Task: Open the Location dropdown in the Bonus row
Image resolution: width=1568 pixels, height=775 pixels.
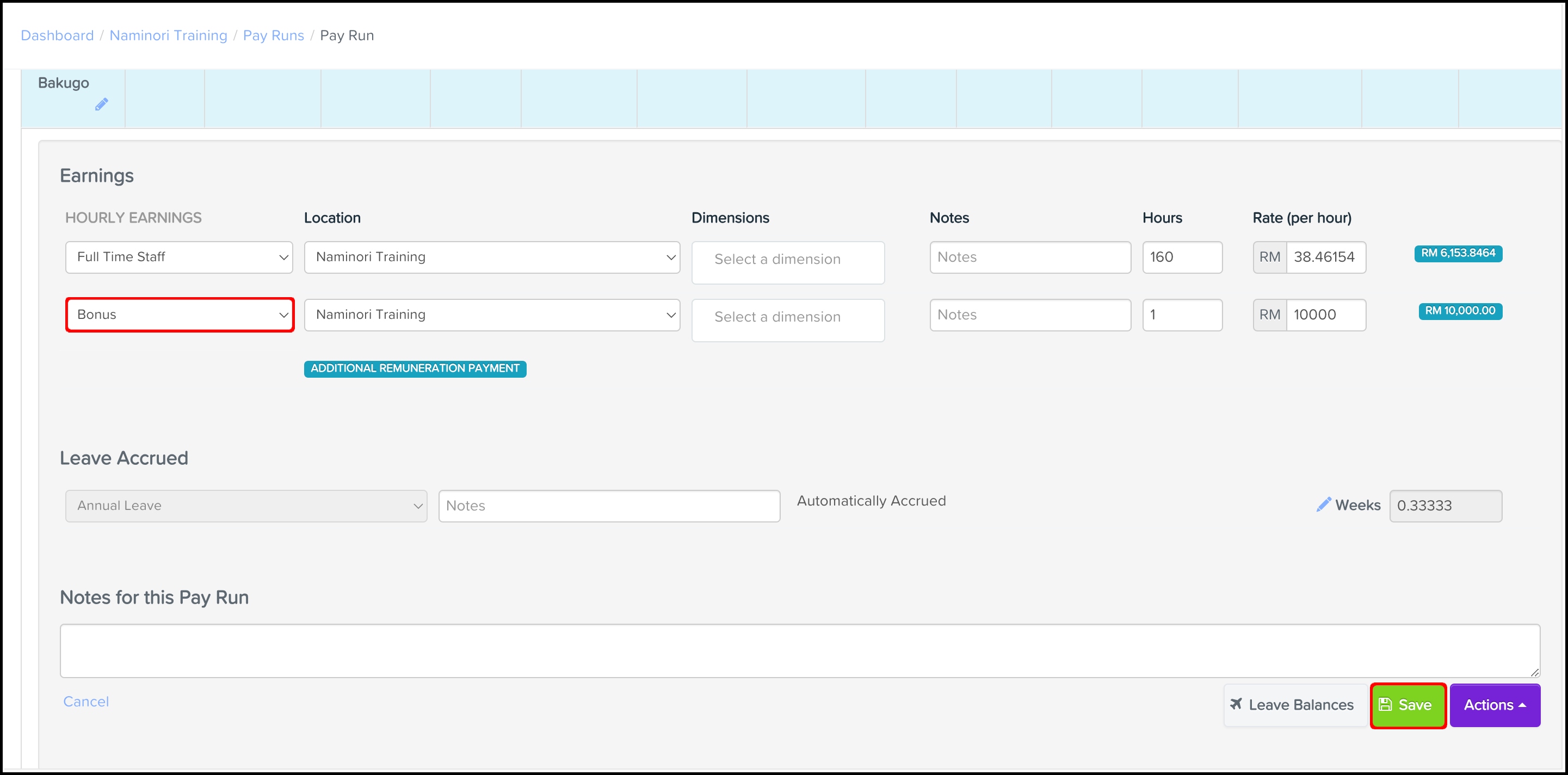Action: (x=491, y=315)
